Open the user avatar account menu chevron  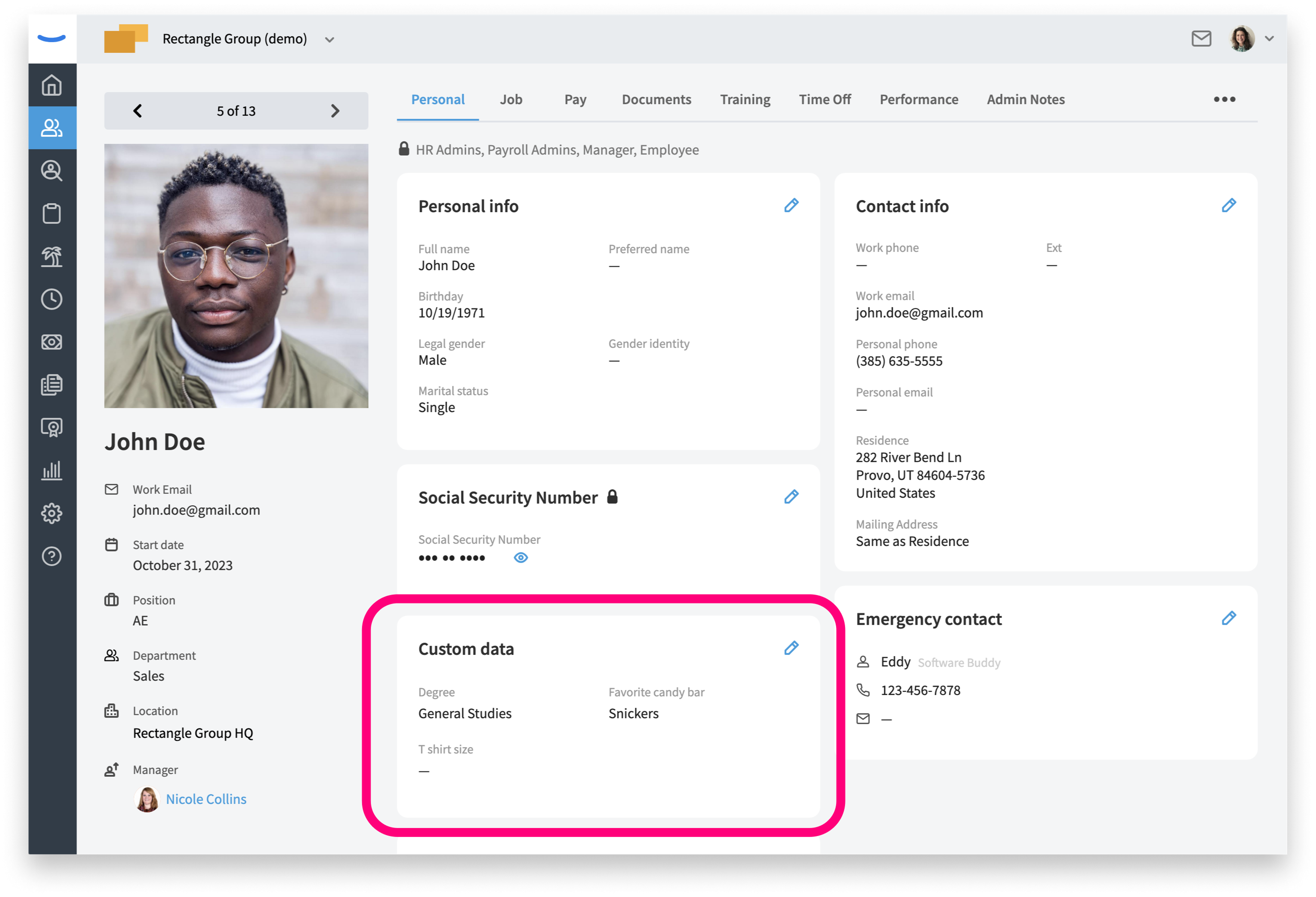1269,38
